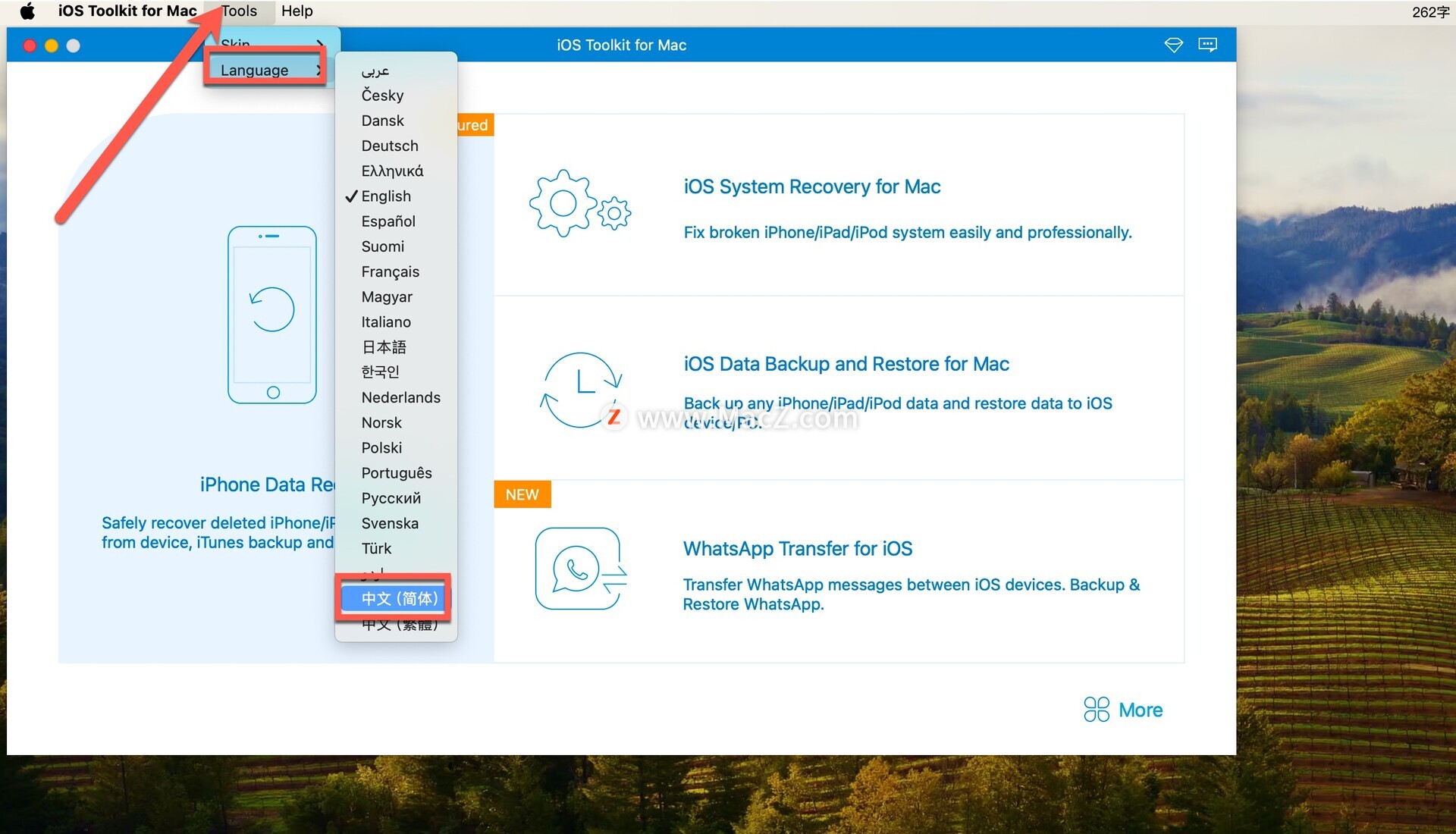Click the System Recovery description text
The height and width of the screenshot is (834, 1456).
[x=908, y=233]
